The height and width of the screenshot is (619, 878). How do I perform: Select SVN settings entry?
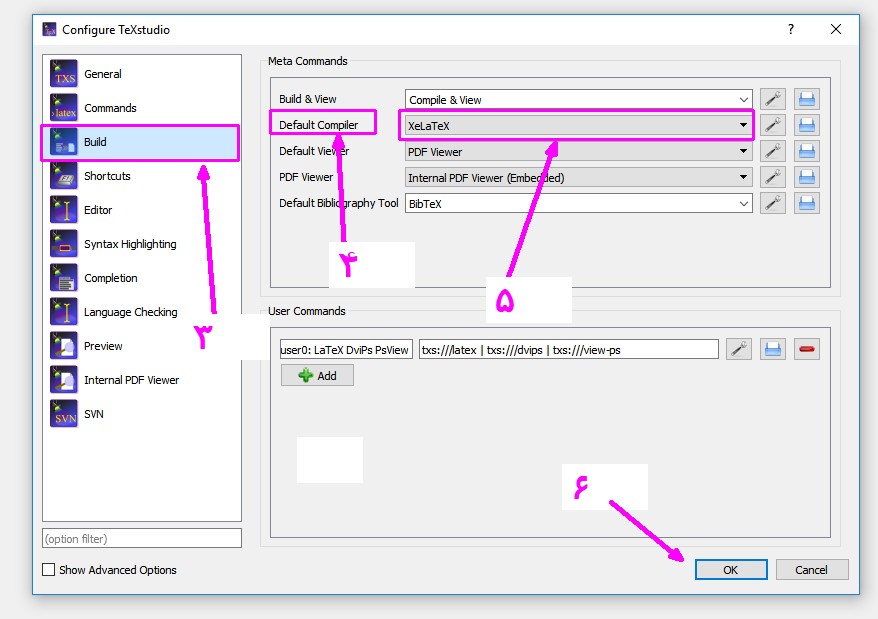[x=142, y=414]
